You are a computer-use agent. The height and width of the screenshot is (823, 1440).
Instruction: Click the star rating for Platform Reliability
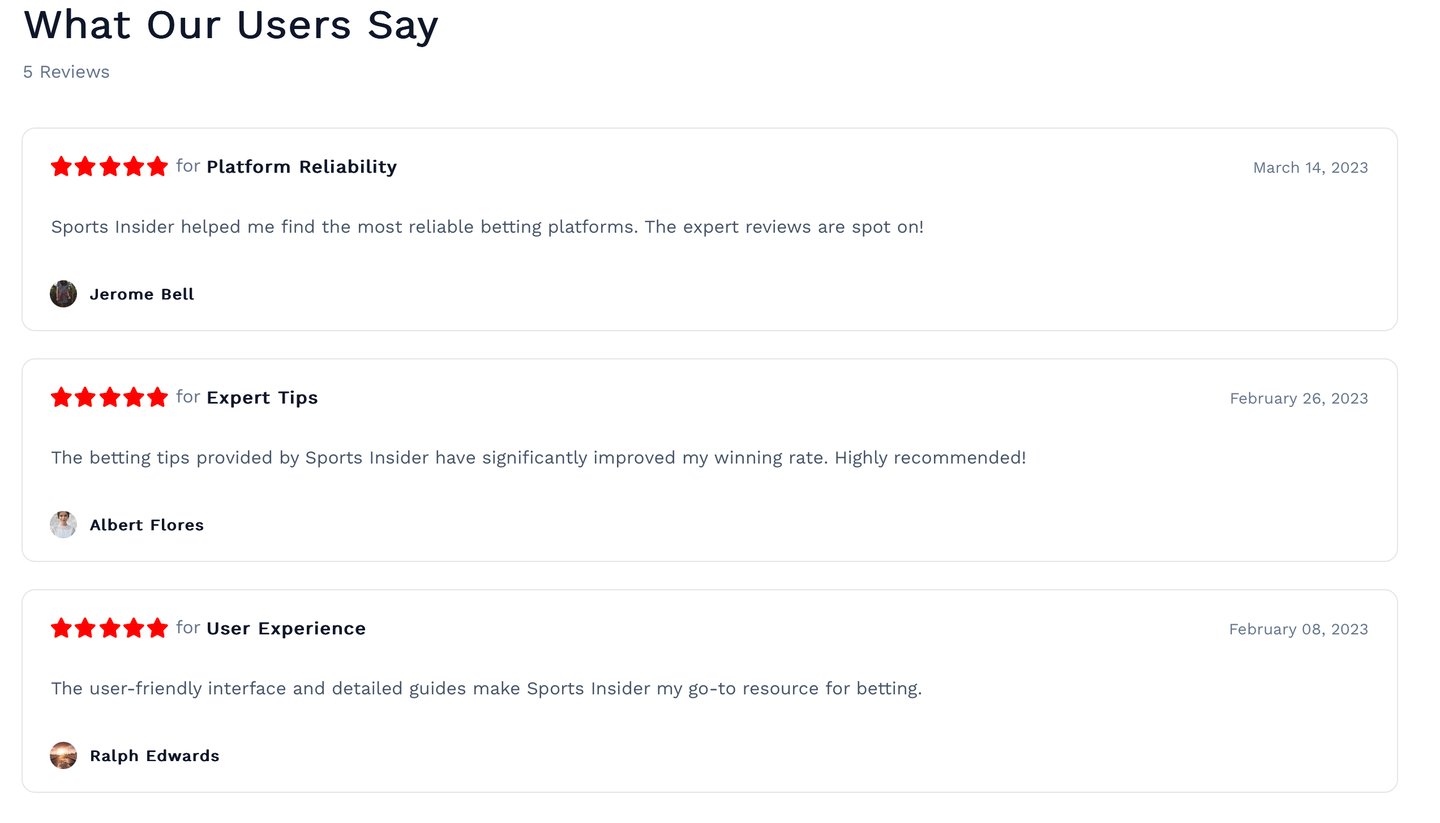click(109, 167)
